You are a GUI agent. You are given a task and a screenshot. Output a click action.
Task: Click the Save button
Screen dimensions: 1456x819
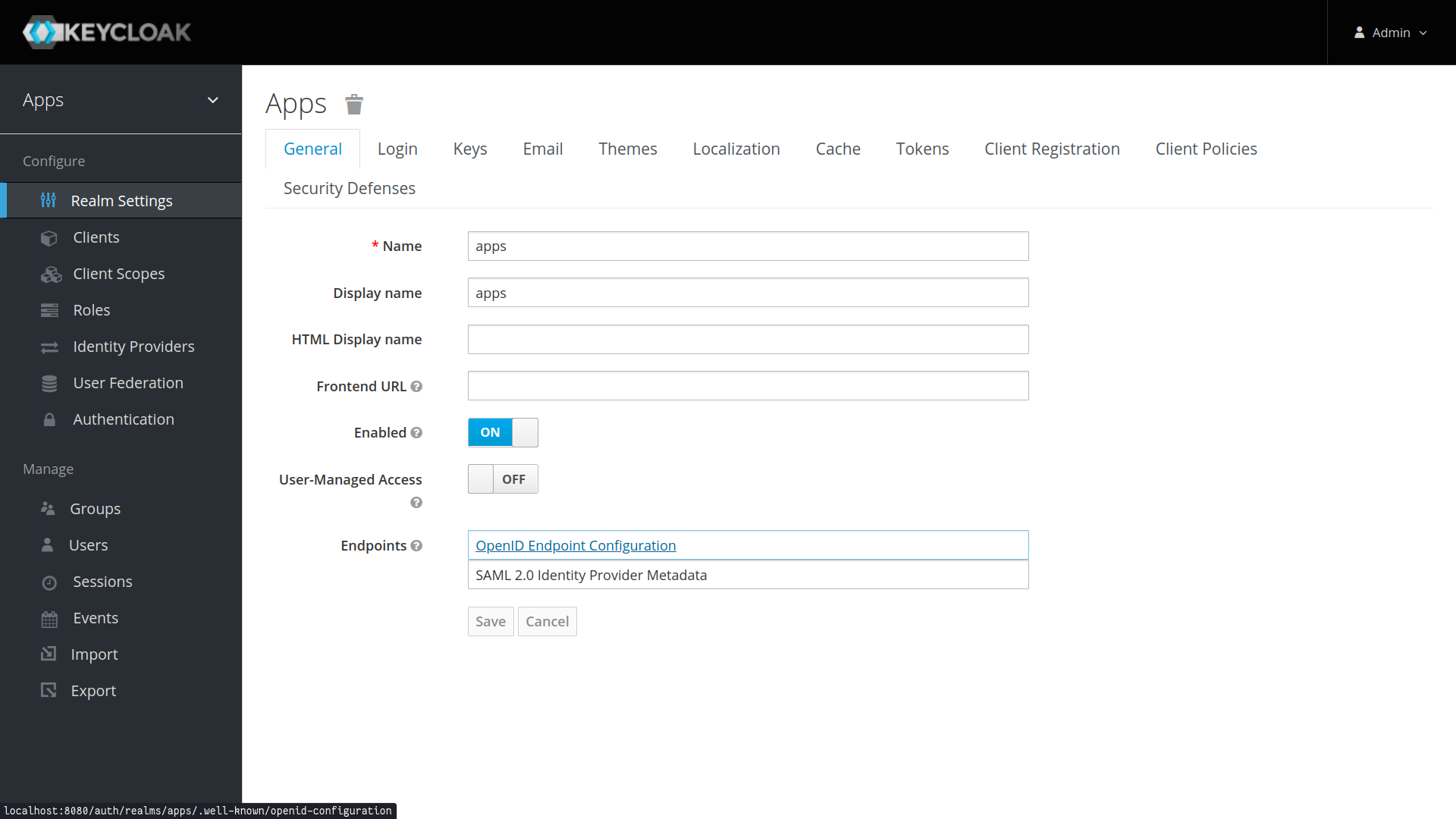[490, 621]
